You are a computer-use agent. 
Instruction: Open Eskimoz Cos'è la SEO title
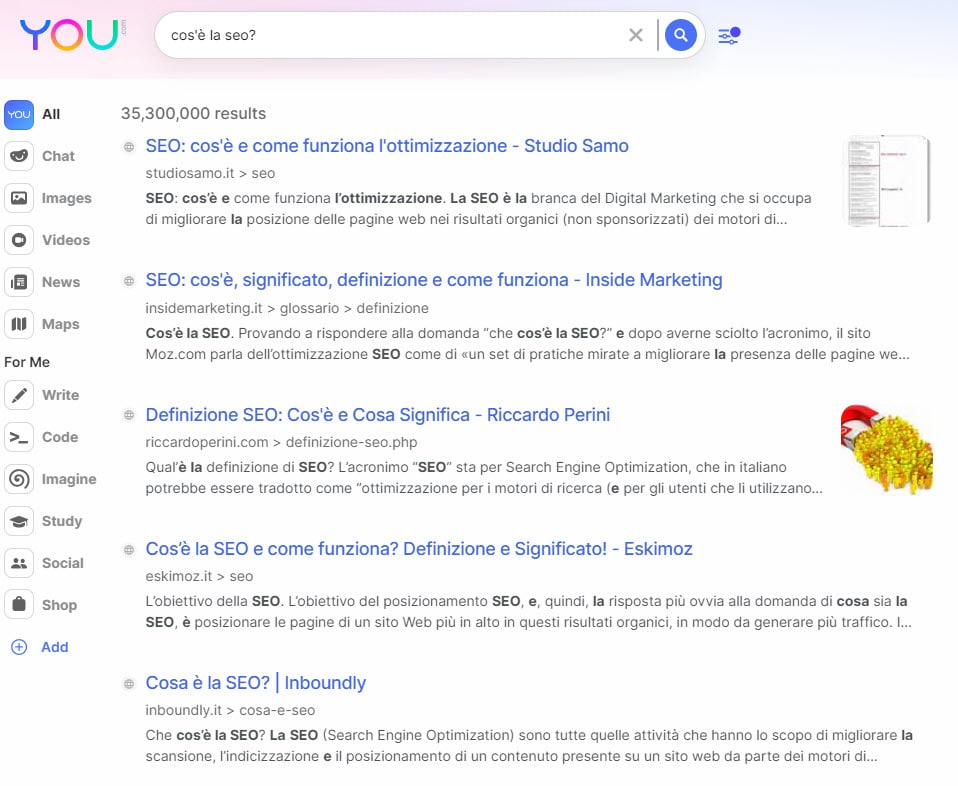(x=419, y=549)
